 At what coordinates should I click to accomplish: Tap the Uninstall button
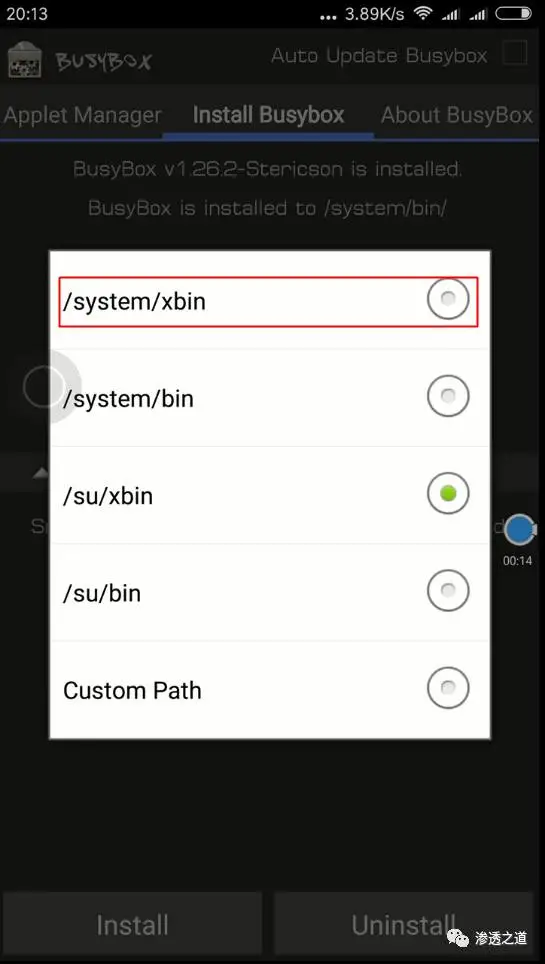(403, 925)
